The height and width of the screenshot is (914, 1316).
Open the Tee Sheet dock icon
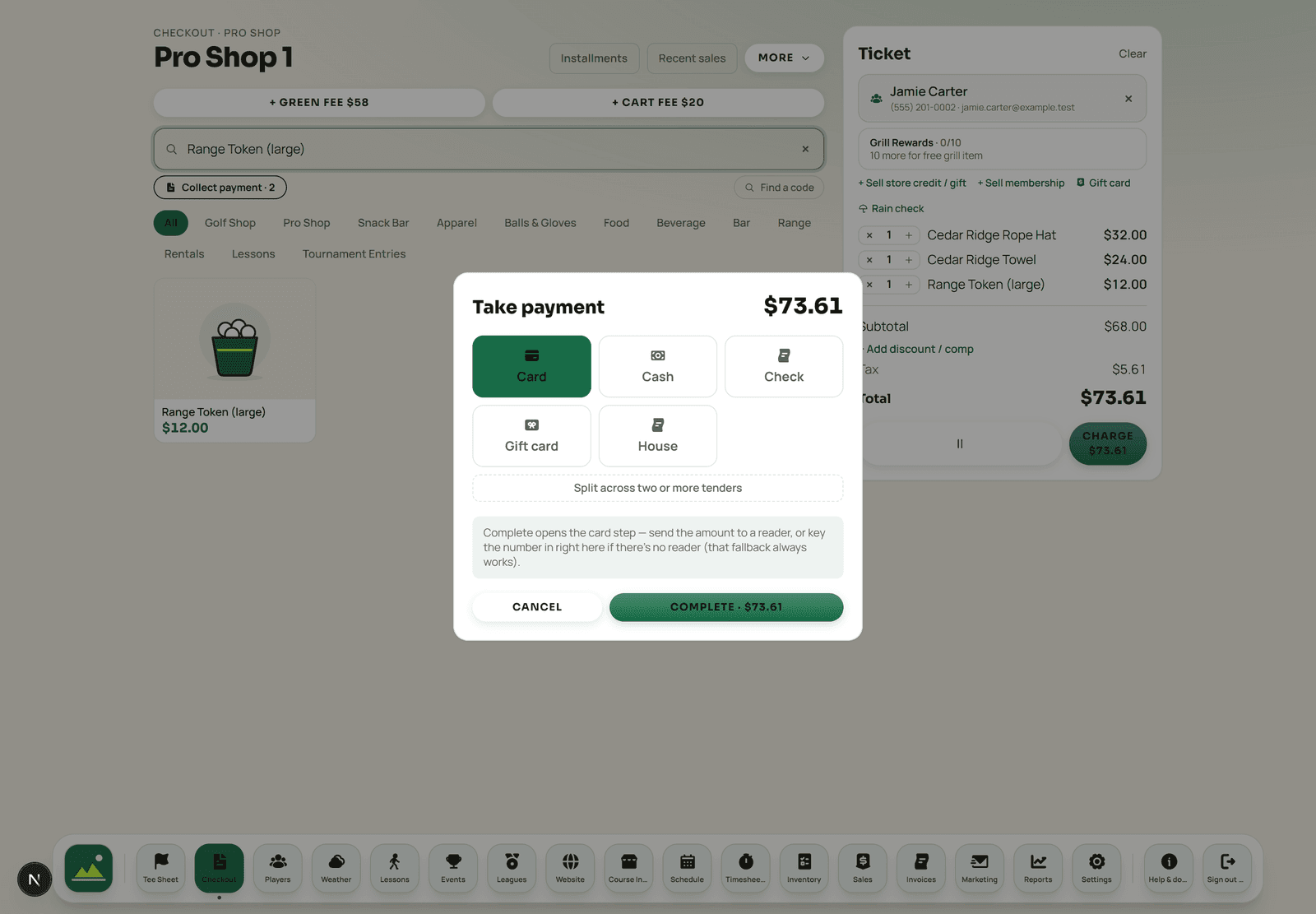click(160, 868)
